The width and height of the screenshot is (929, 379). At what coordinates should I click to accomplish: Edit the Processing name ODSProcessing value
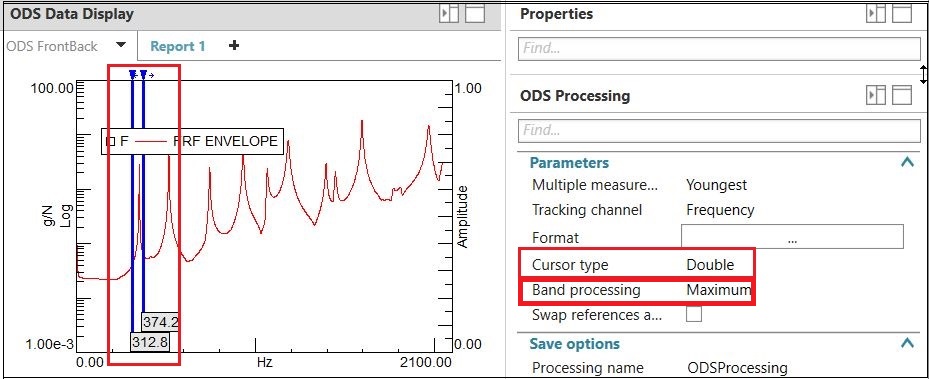(x=737, y=368)
